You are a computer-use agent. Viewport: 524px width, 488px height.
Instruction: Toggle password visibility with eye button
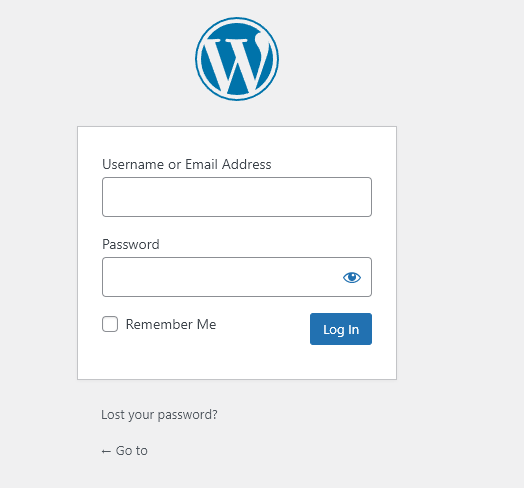point(352,277)
